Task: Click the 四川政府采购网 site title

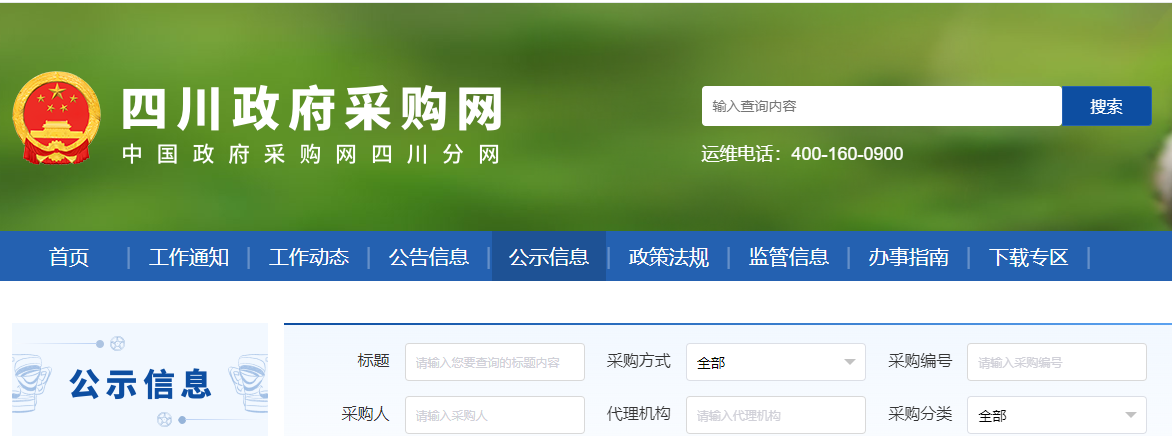Action: tap(312, 109)
